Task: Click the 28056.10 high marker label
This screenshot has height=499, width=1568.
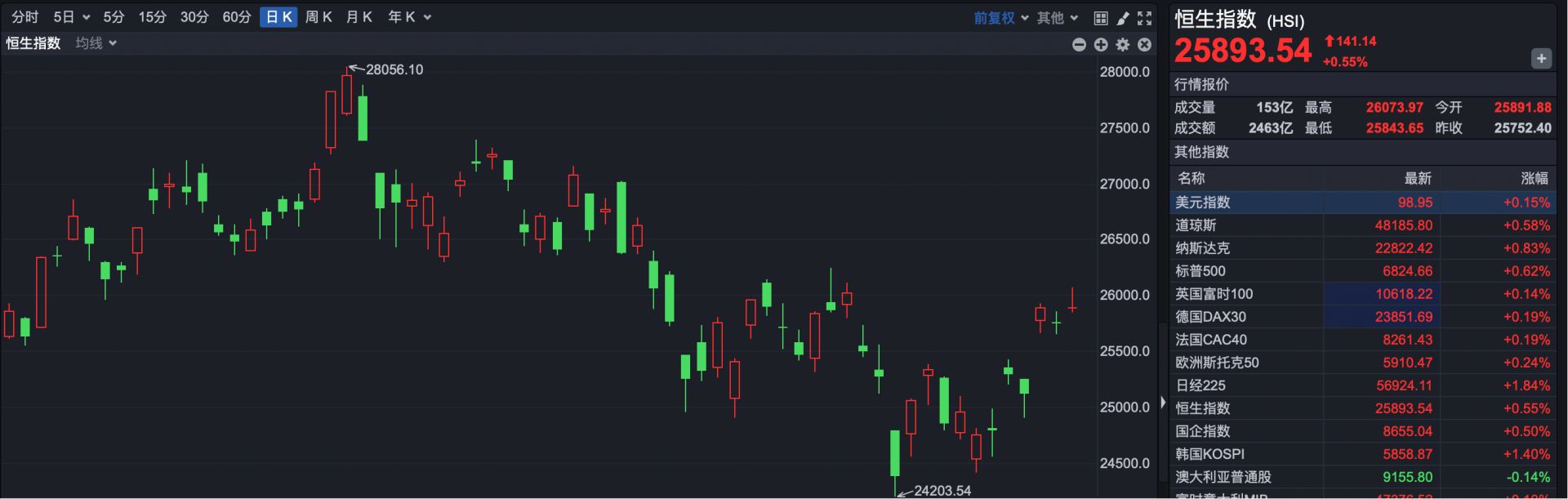Action: click(394, 70)
